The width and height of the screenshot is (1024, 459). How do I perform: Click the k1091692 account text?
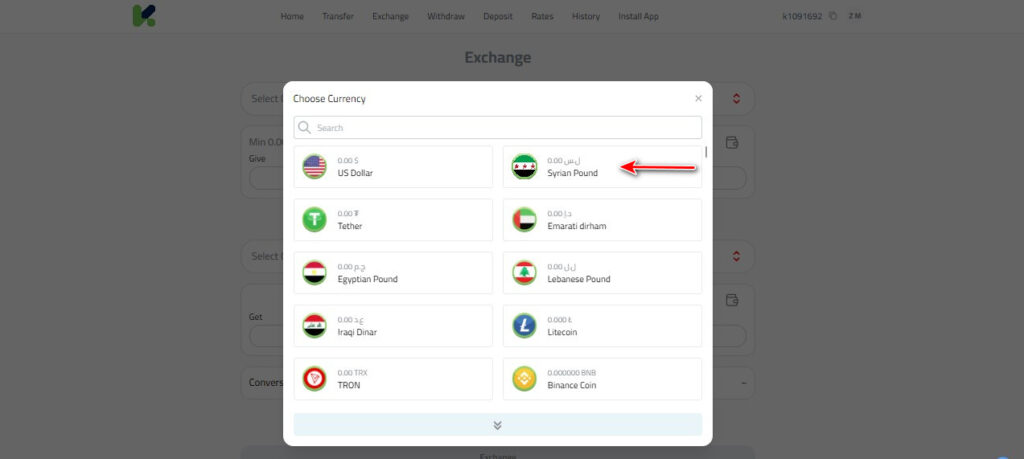click(802, 16)
